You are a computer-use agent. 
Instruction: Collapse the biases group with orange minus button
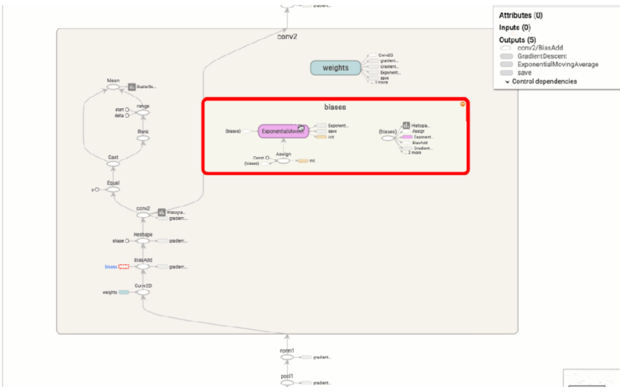462,104
